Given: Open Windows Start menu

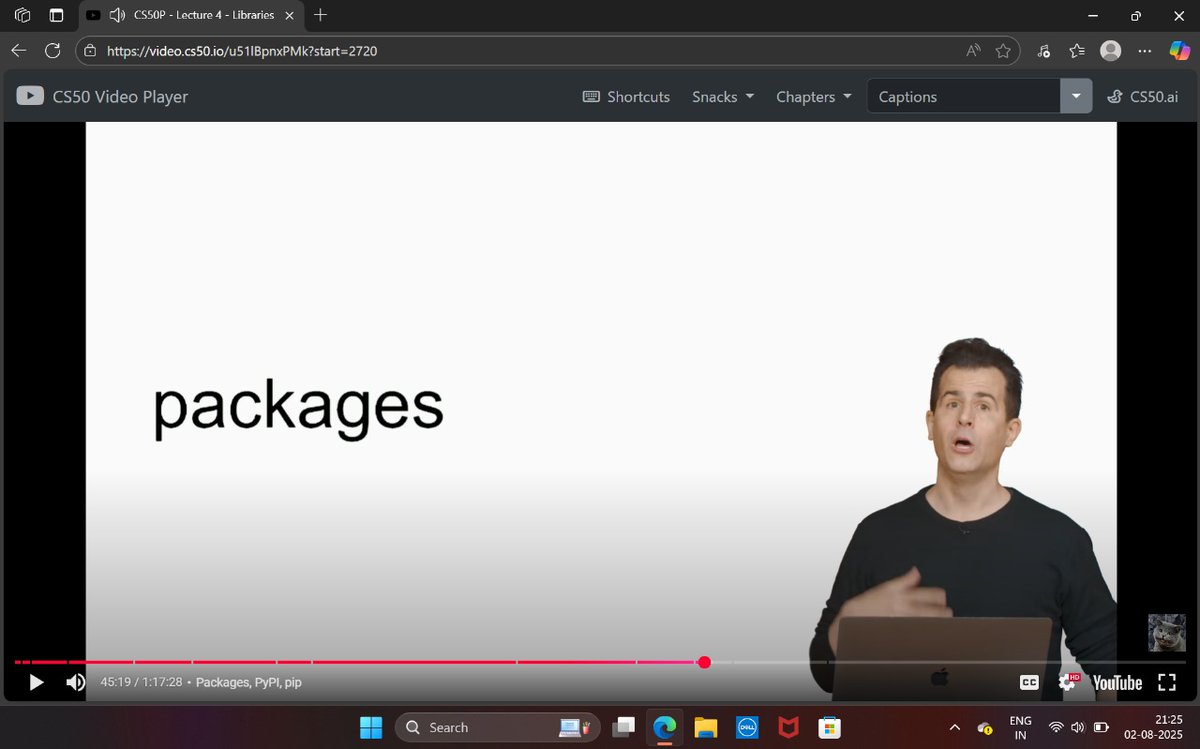Looking at the screenshot, I should tap(370, 727).
